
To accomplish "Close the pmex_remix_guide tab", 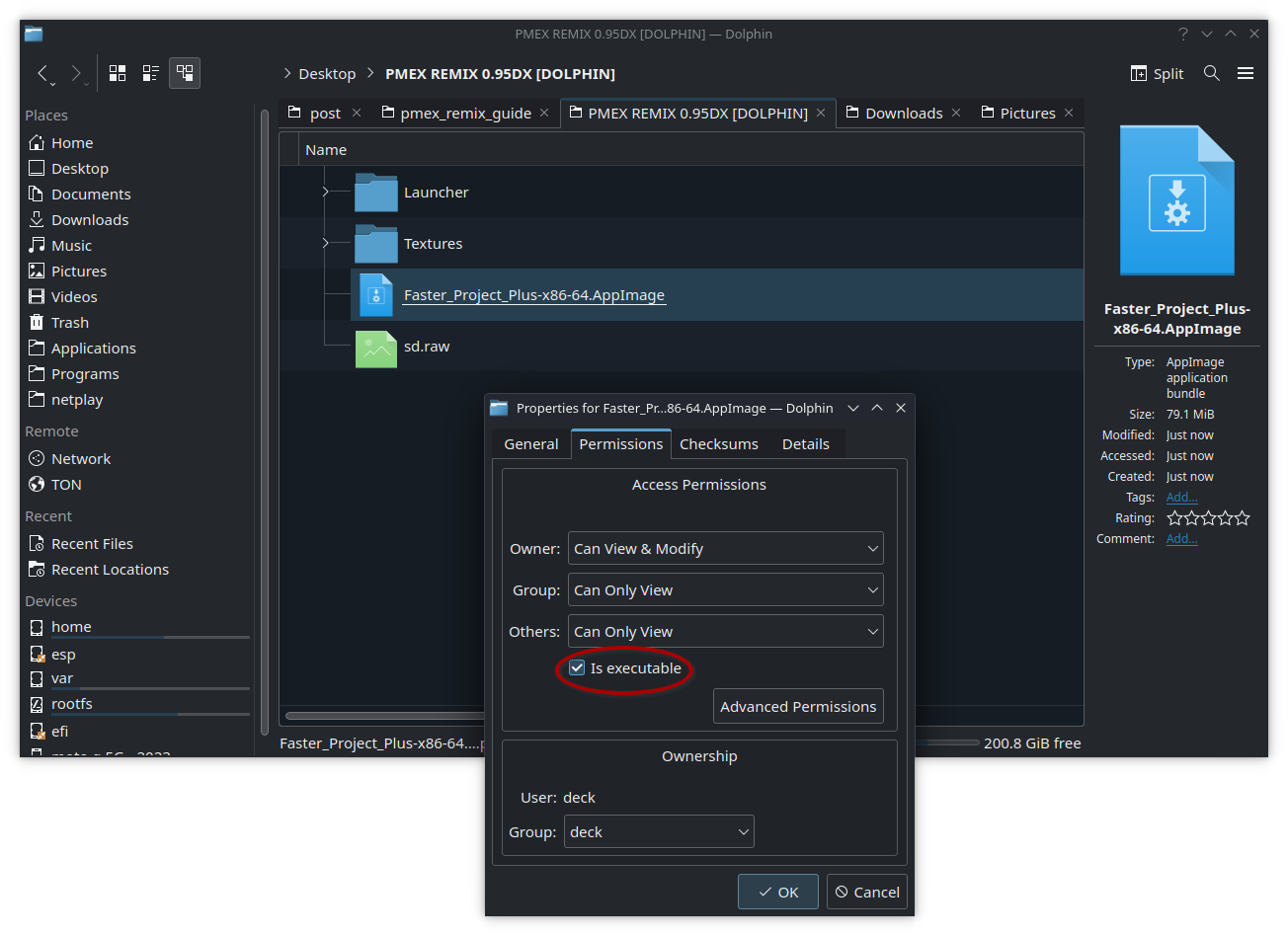I will [x=544, y=113].
